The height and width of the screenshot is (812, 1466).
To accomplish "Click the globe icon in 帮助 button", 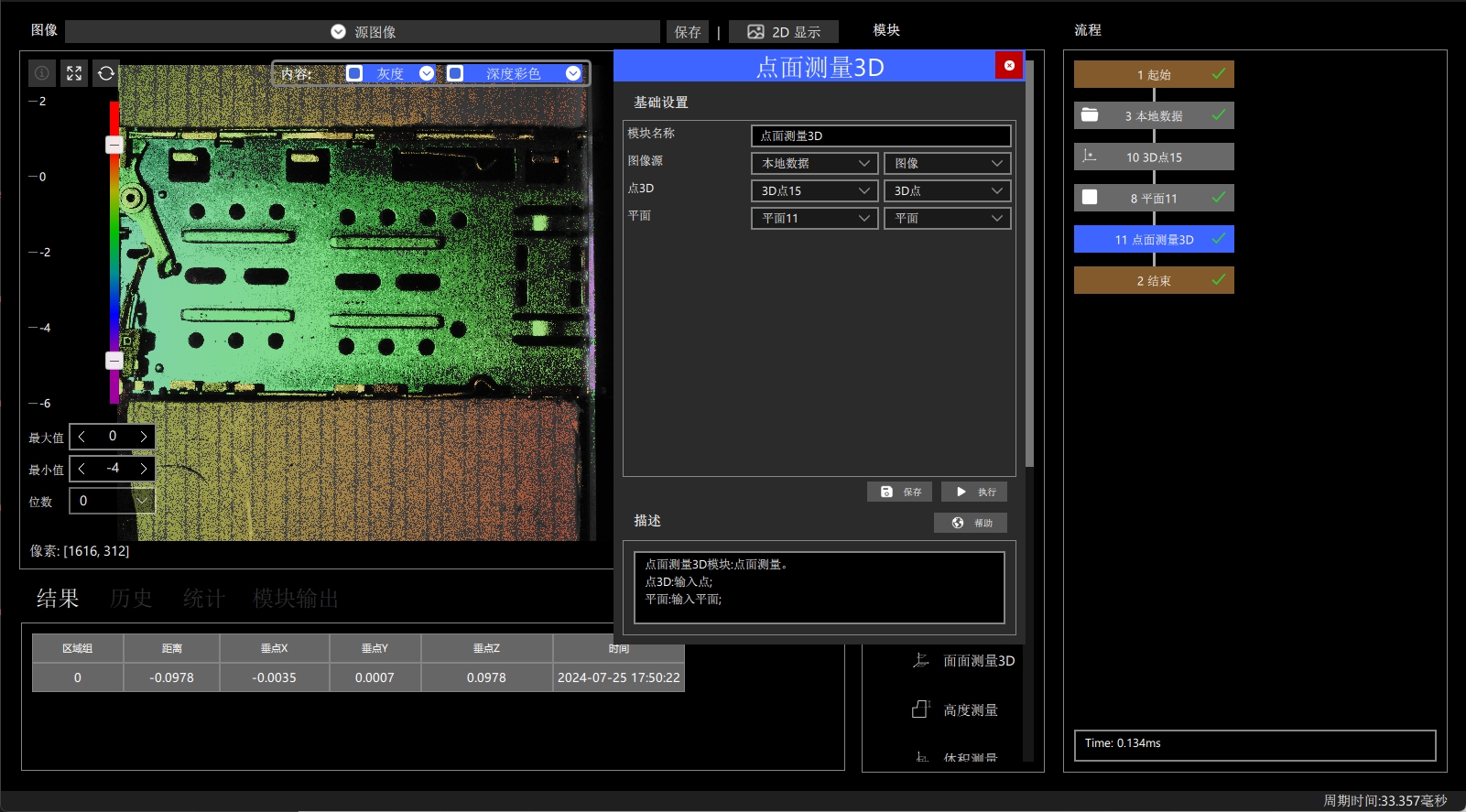I will click(958, 523).
